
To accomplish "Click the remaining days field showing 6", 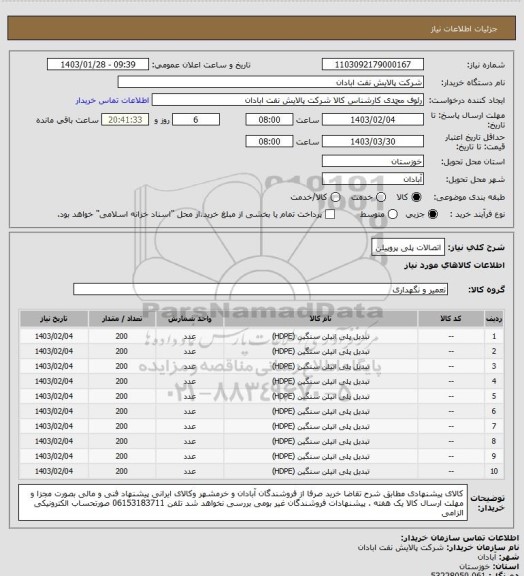I will [x=196, y=120].
